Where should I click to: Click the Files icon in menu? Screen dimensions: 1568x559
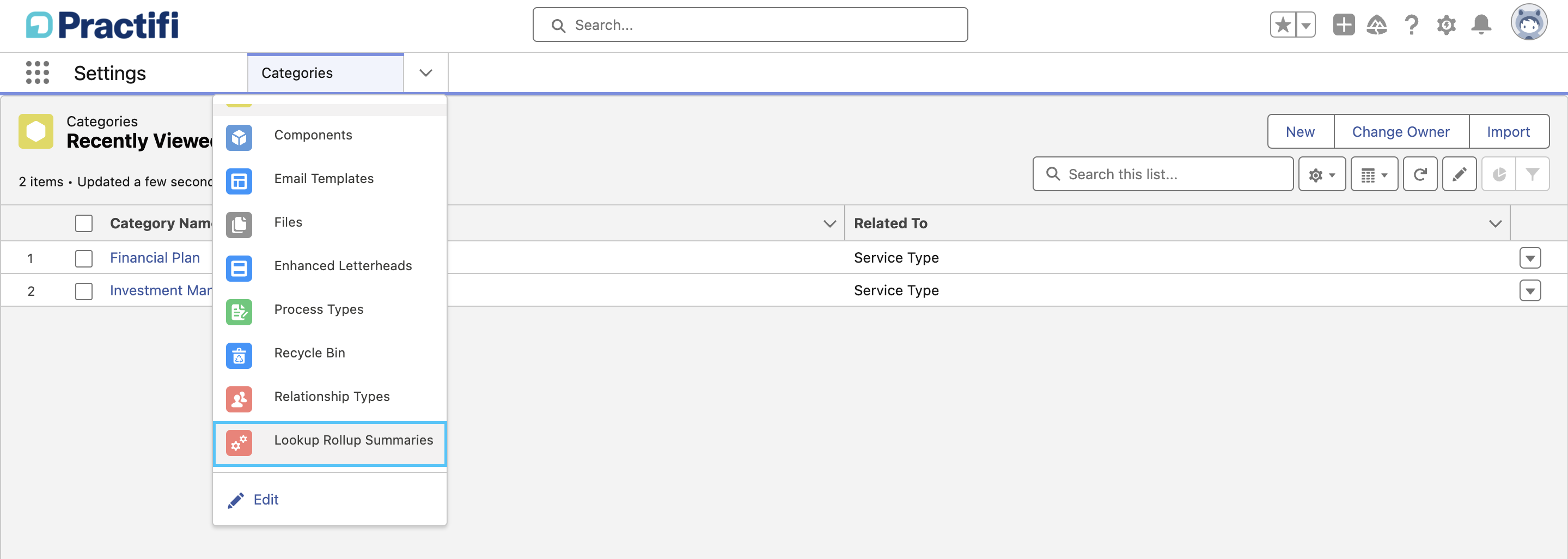click(x=239, y=224)
